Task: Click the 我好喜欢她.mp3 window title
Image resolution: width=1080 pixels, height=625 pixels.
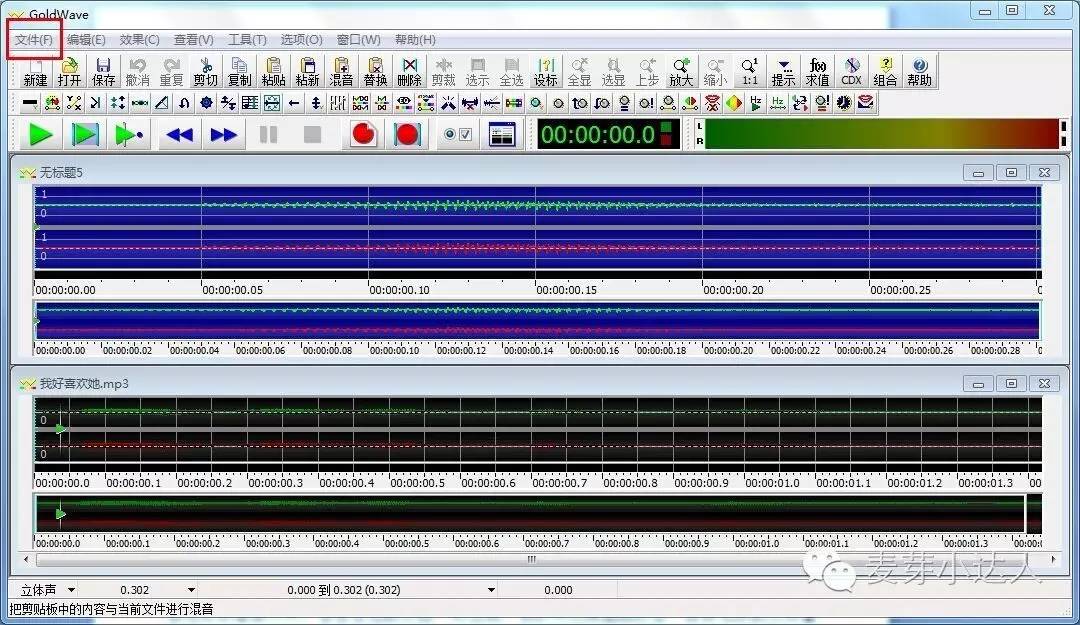Action: click(84, 384)
